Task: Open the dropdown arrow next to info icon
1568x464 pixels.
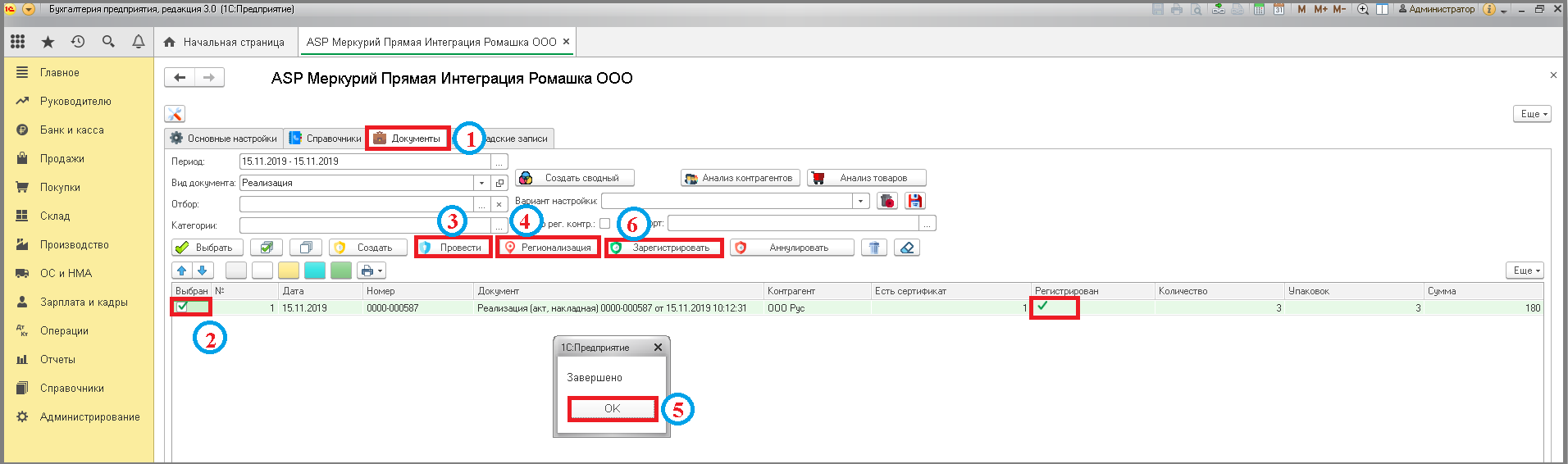Action: click(x=1504, y=10)
